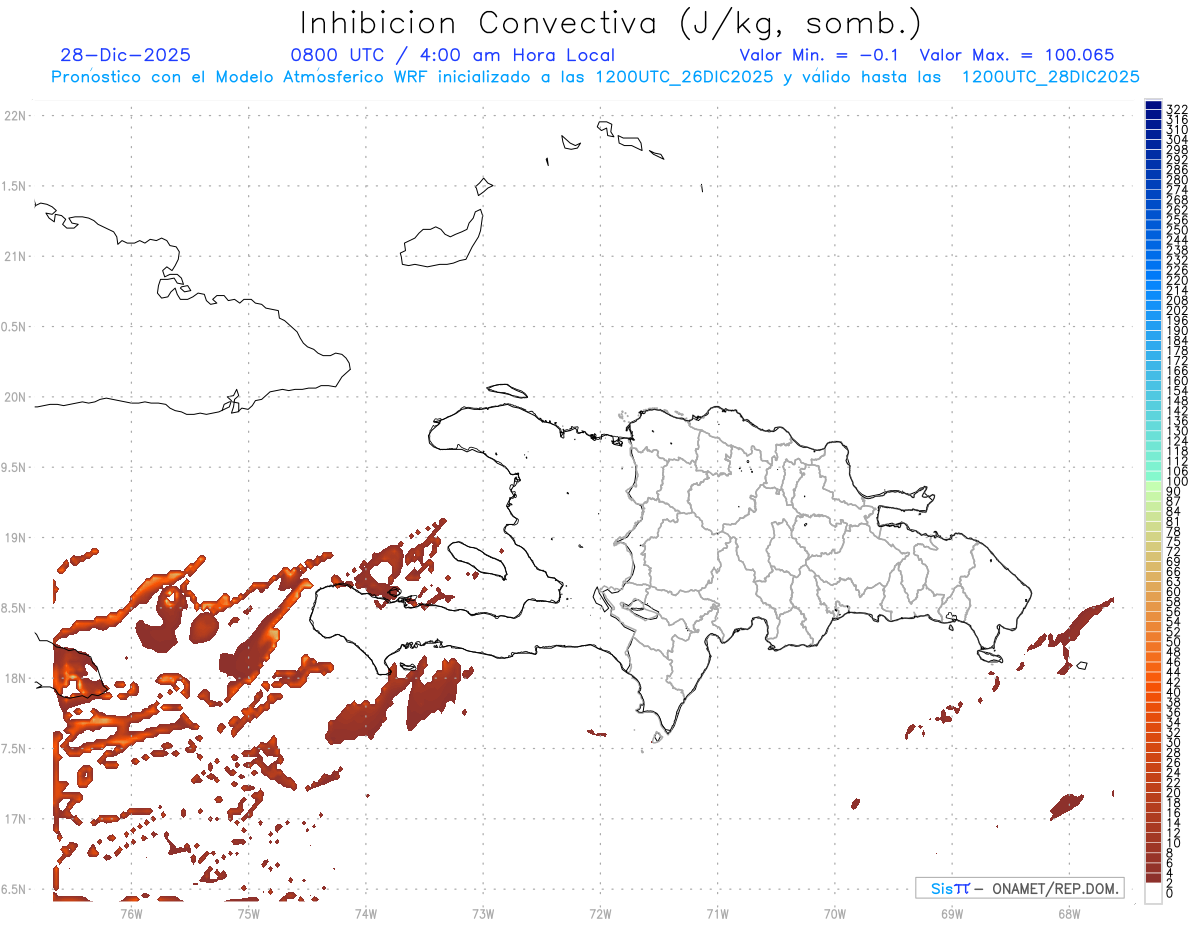Click the '69W' longitude label

[x=952, y=913]
